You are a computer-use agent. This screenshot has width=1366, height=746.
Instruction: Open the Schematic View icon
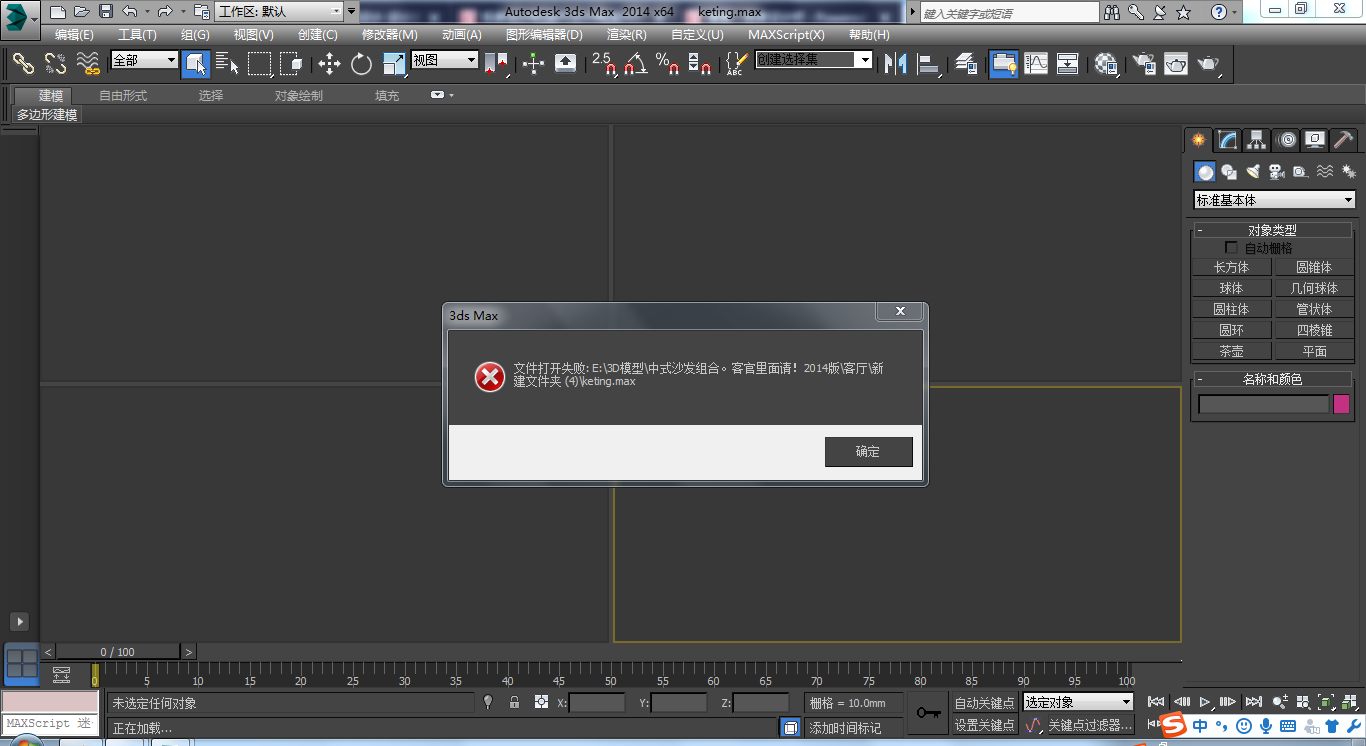1068,64
